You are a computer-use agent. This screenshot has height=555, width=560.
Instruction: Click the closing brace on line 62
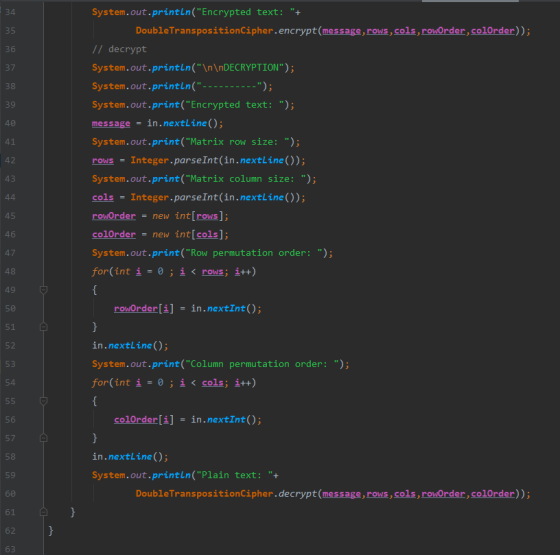tap(51, 531)
